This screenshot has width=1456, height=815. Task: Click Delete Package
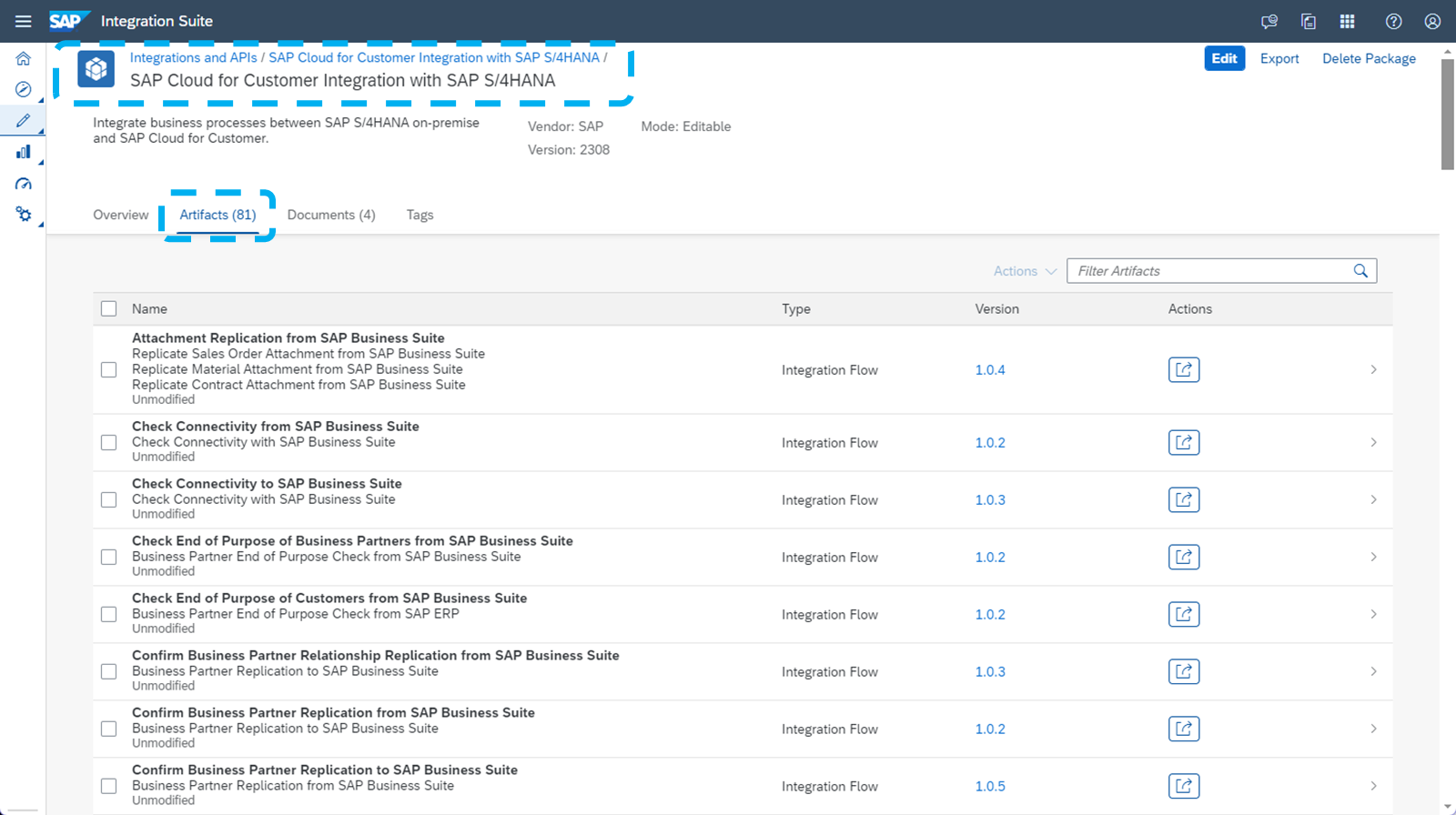pos(1369,58)
